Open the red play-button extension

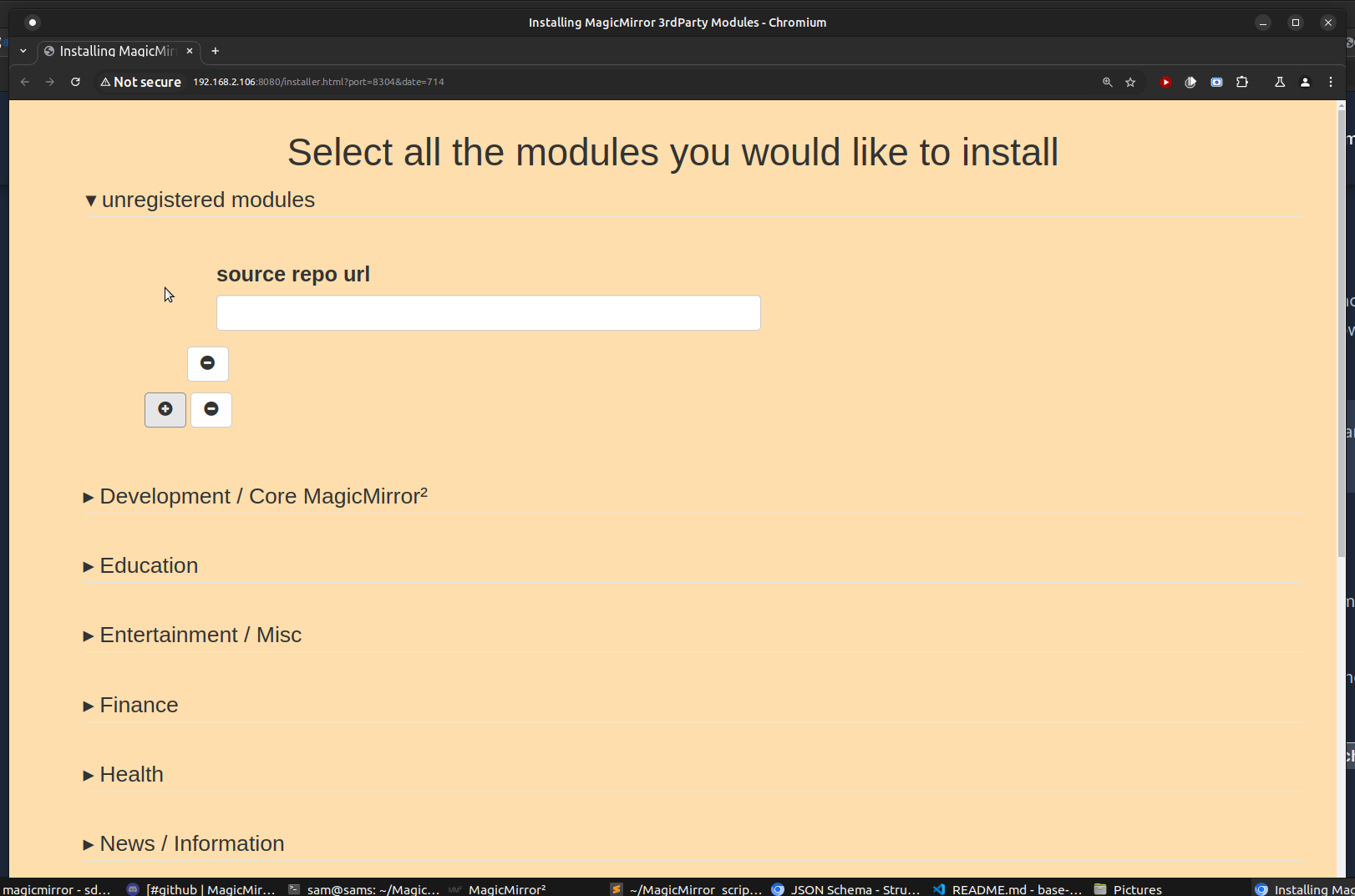(1165, 82)
